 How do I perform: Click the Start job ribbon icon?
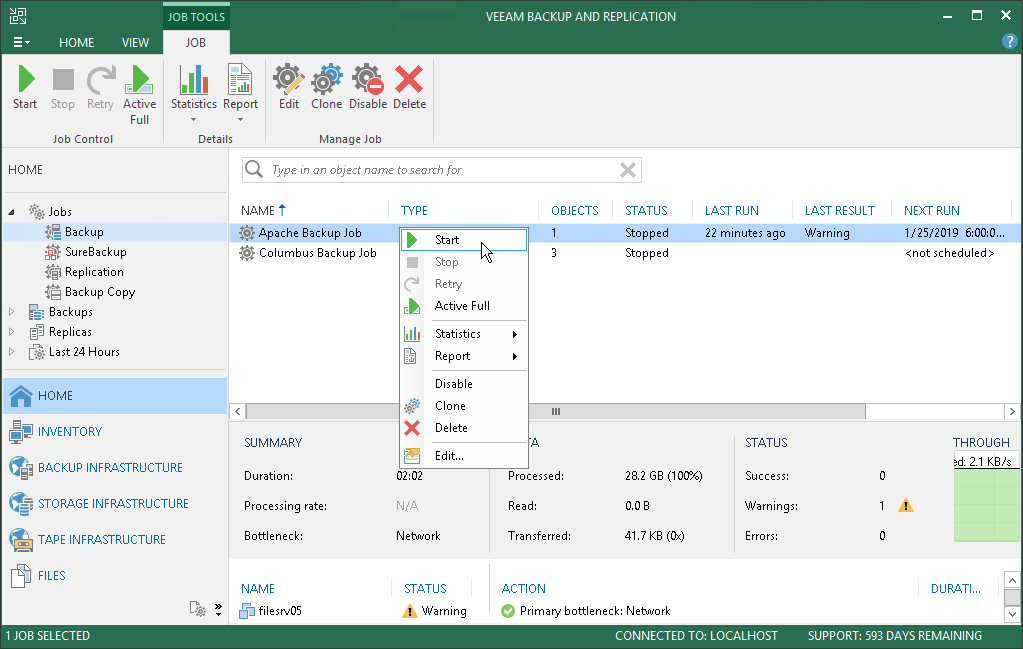25,87
